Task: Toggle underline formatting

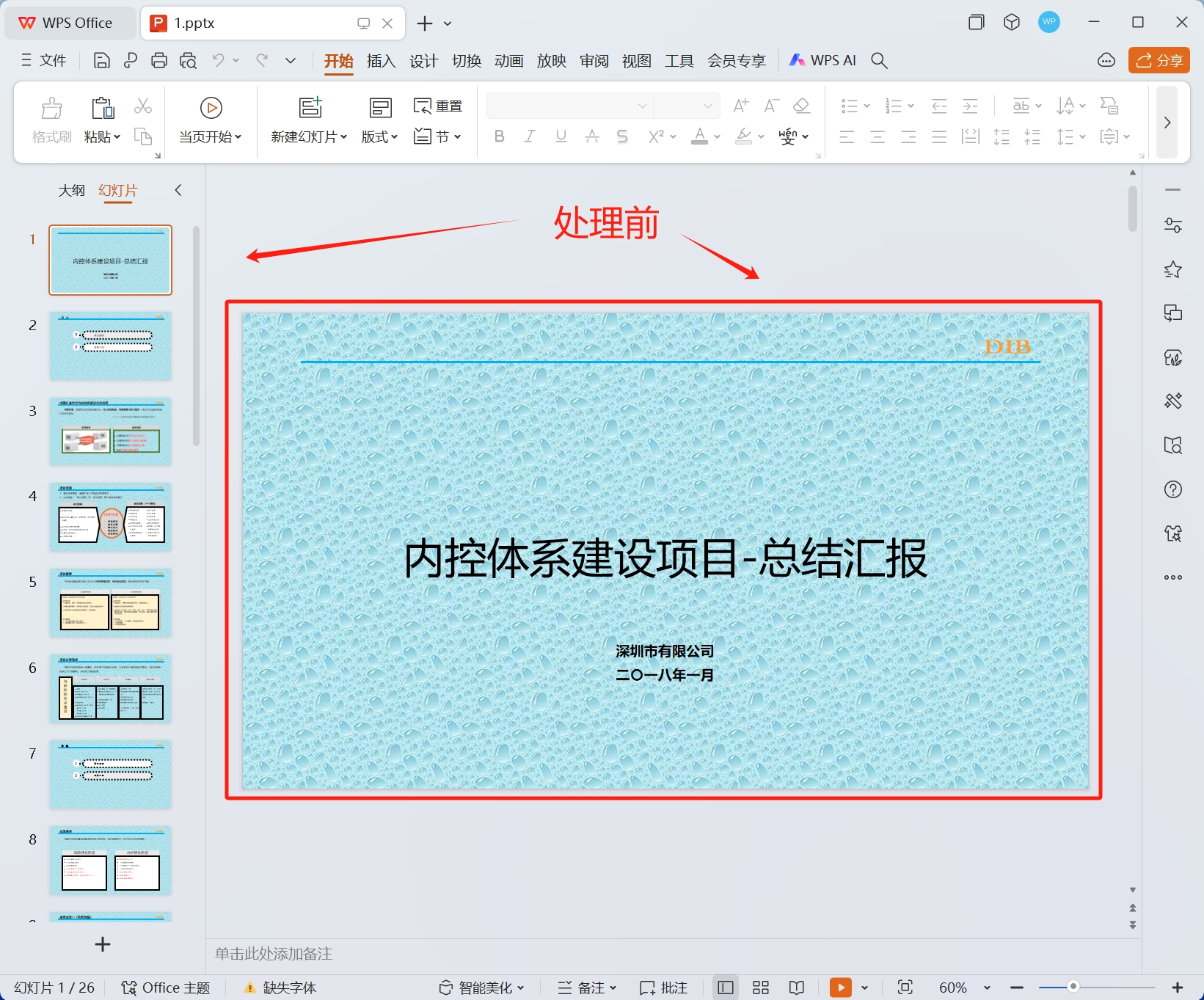Action: point(560,136)
